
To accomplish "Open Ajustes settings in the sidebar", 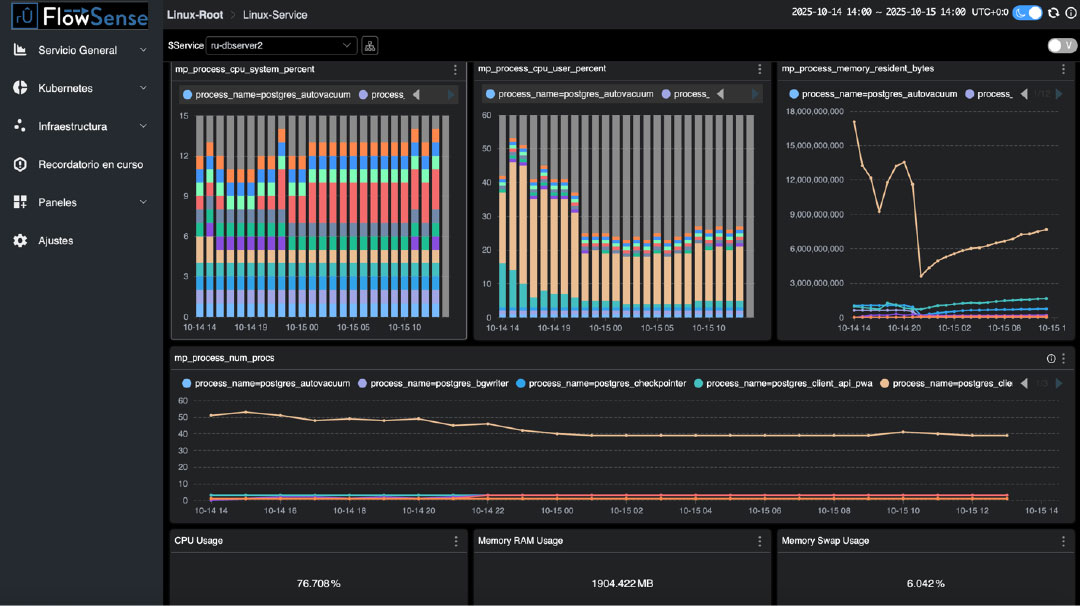I will [x=55, y=240].
